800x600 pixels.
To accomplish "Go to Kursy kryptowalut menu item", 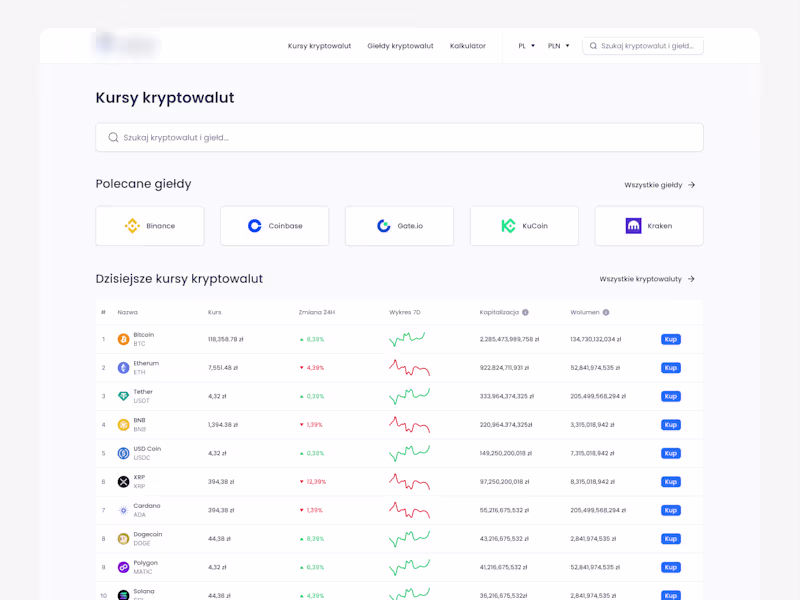I will click(x=319, y=46).
